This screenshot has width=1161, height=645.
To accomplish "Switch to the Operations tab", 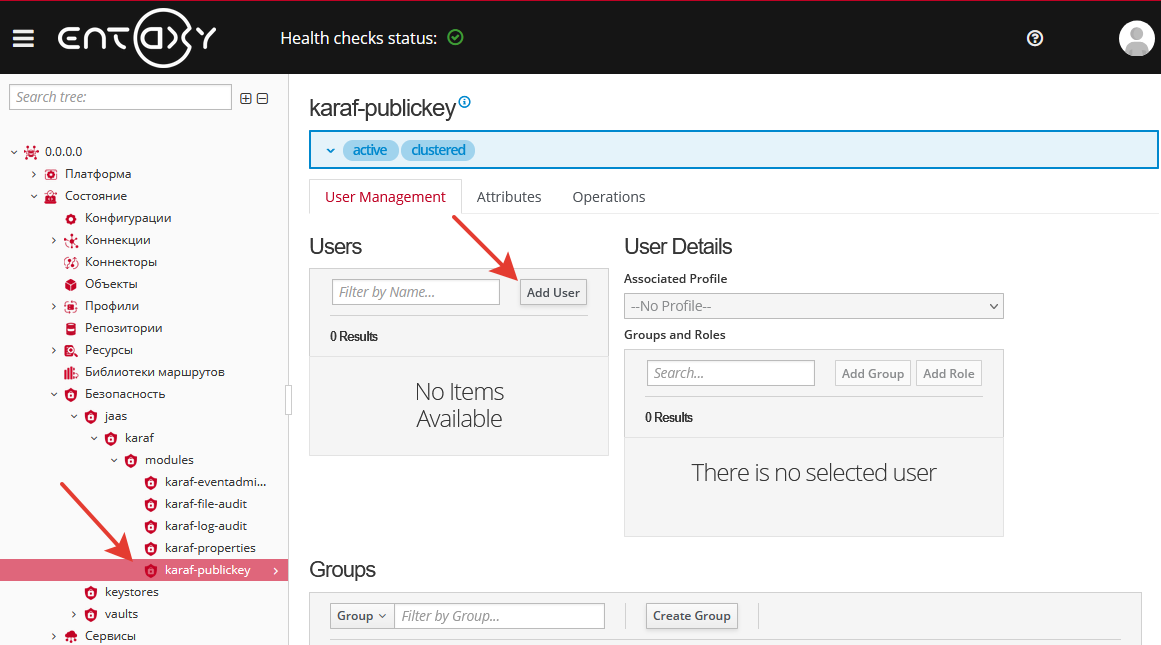I will [x=608, y=196].
